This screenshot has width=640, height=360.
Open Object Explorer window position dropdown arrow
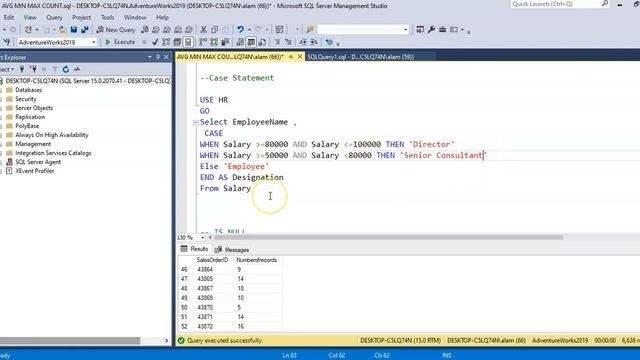(150, 57)
